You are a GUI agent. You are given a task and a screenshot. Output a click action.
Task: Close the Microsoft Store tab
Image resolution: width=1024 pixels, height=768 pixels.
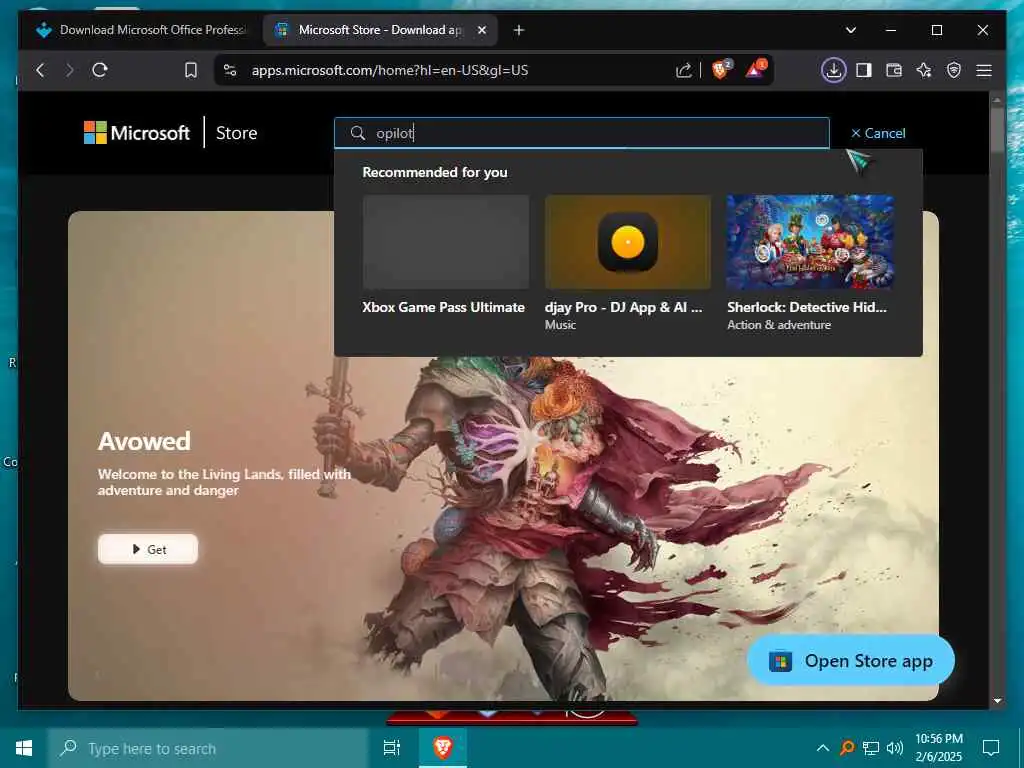pos(482,30)
